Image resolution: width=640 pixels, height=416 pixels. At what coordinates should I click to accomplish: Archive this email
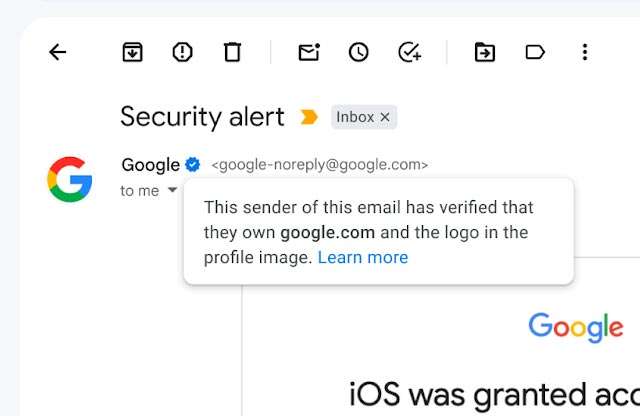click(x=132, y=53)
